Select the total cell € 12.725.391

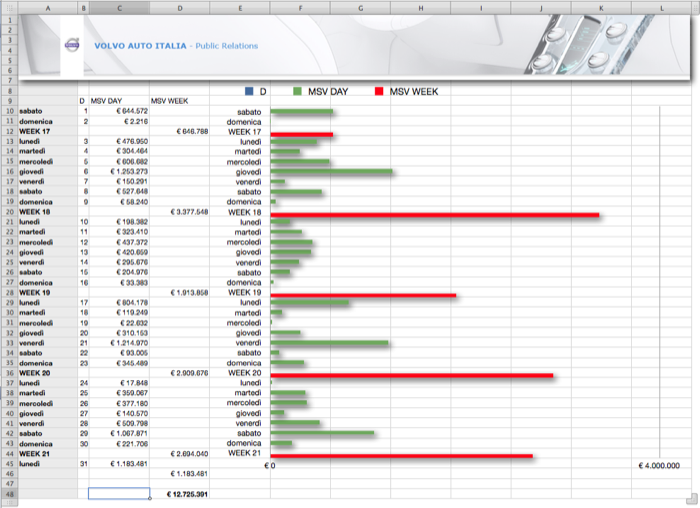[186, 494]
